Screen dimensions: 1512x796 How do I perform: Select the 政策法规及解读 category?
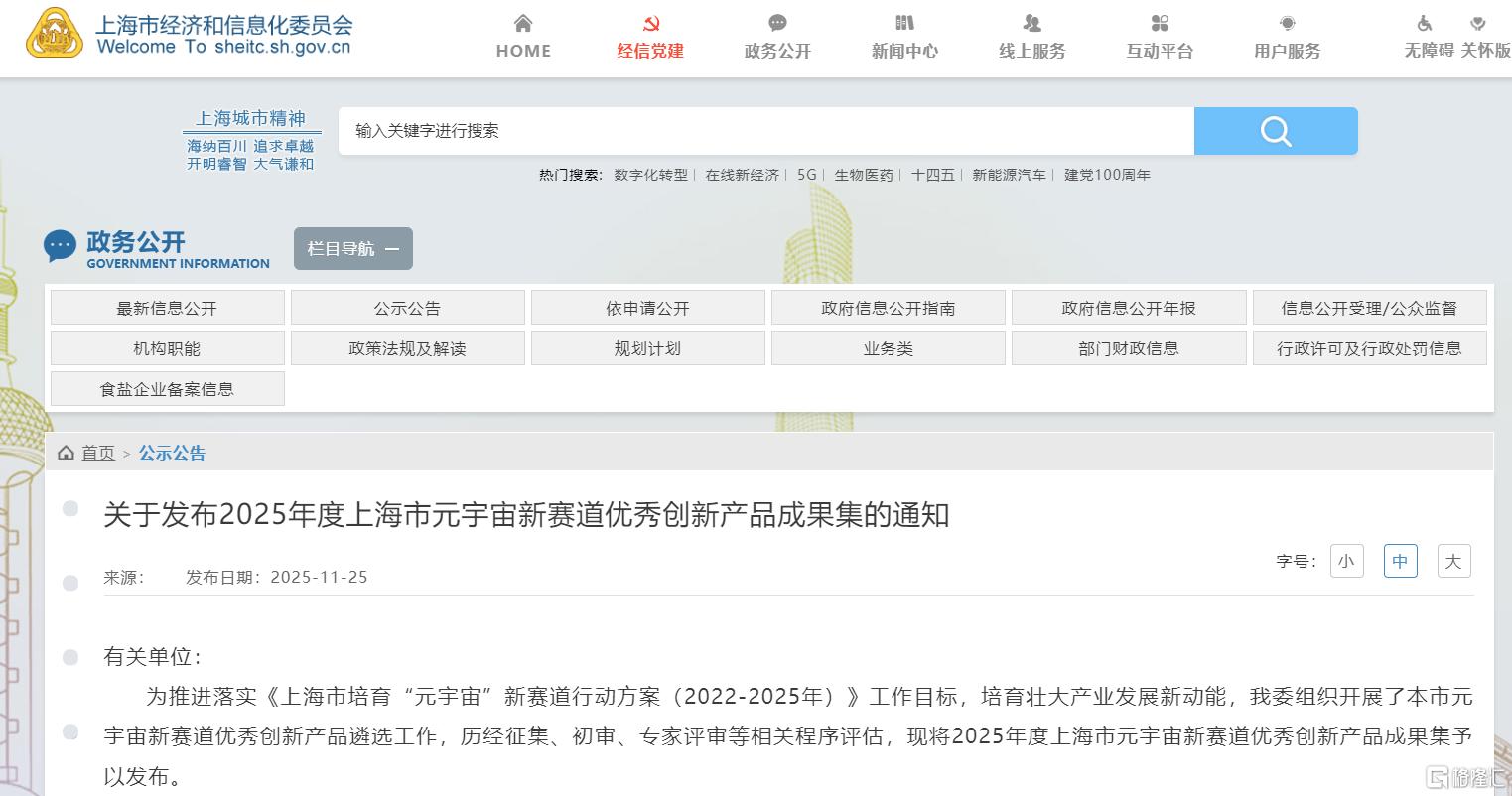coord(407,348)
